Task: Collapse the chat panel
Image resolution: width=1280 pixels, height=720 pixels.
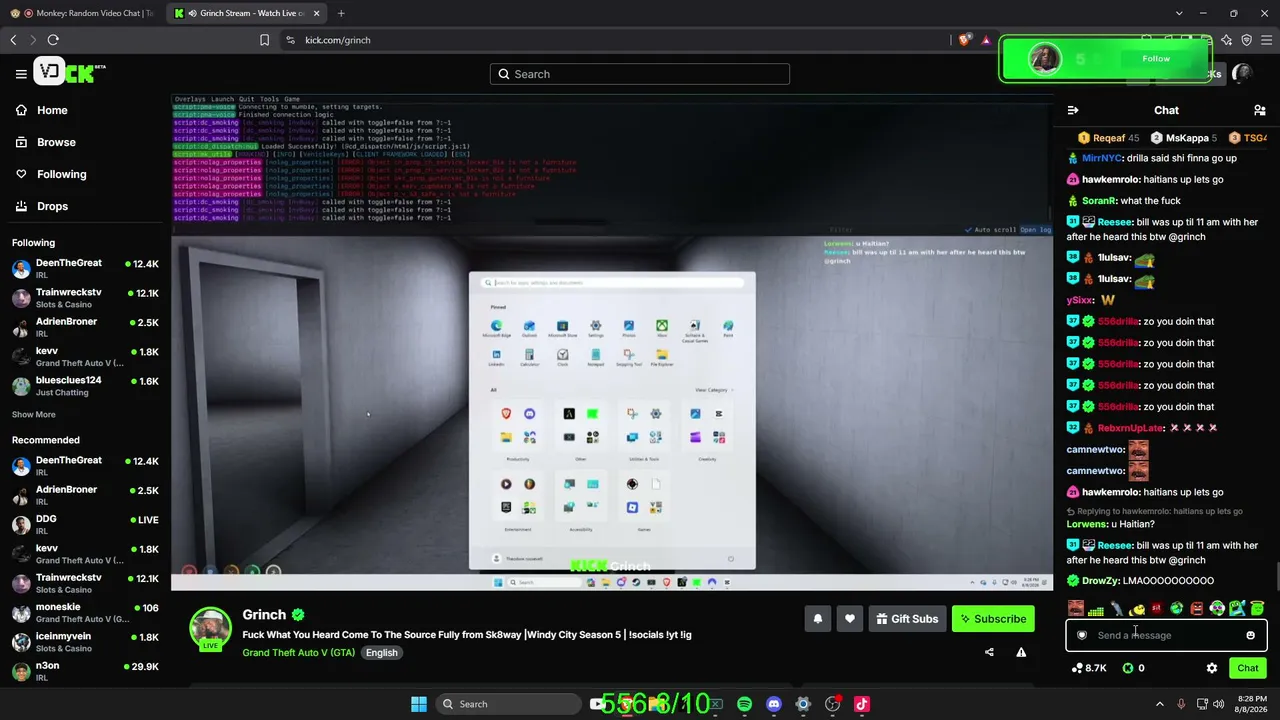Action: coord(1073,110)
